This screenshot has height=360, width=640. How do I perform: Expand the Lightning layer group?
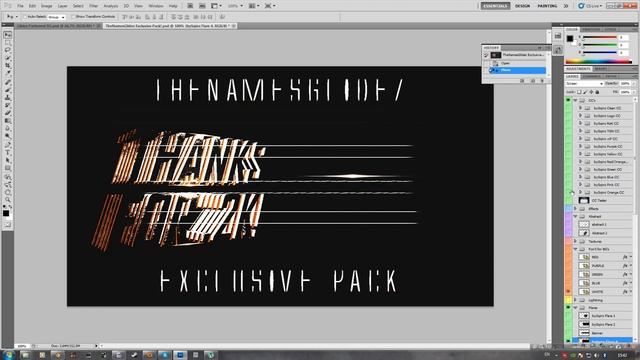tap(576, 300)
